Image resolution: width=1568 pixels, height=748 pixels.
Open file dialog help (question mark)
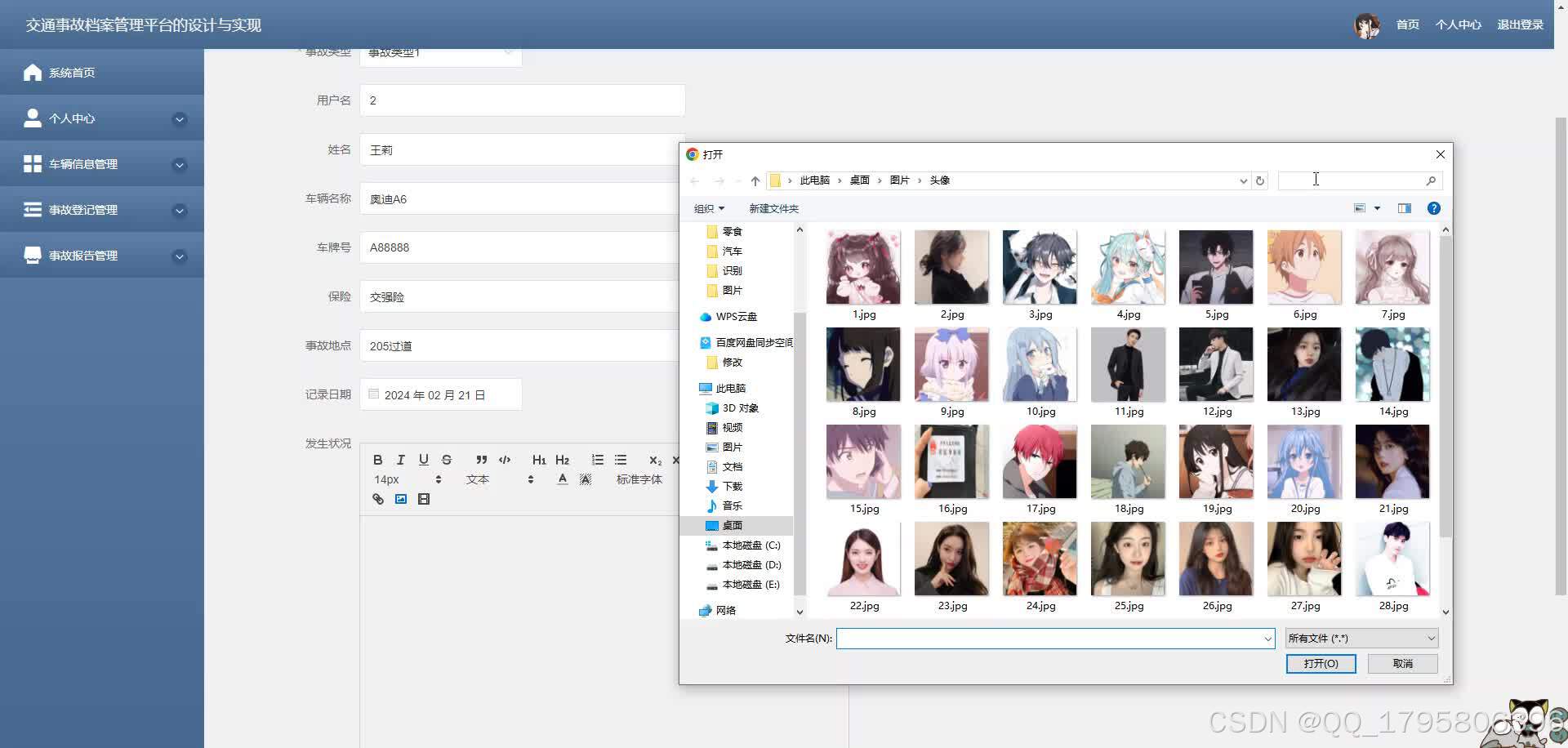[x=1433, y=208]
